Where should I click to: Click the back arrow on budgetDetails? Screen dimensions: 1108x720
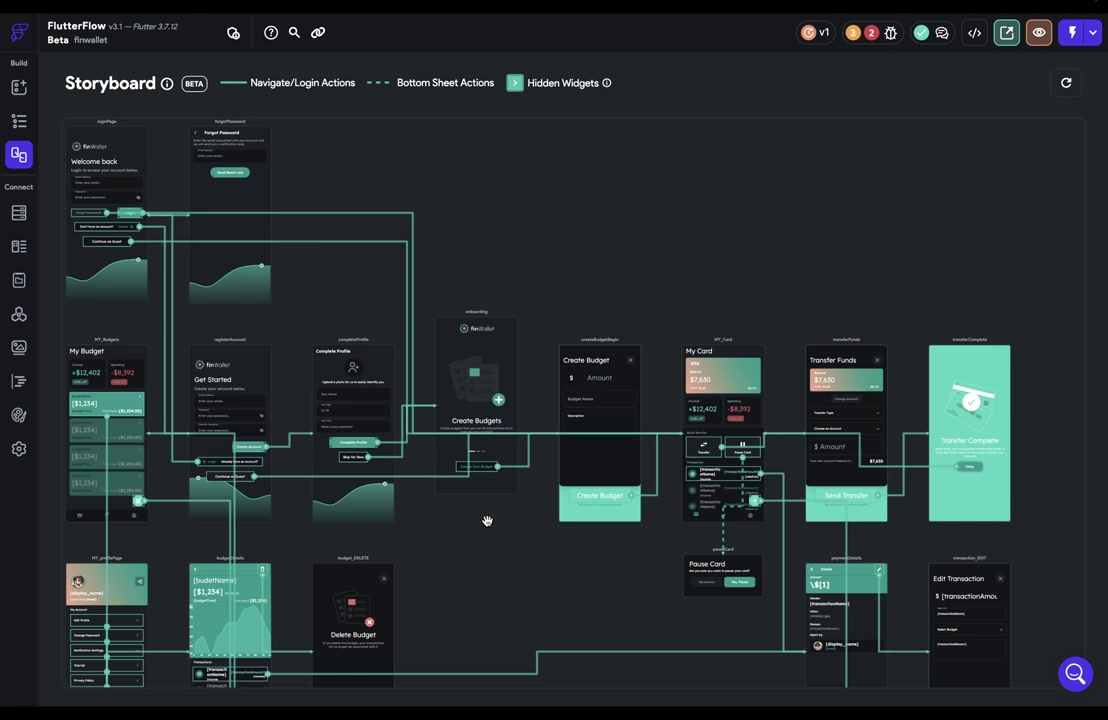click(x=196, y=569)
